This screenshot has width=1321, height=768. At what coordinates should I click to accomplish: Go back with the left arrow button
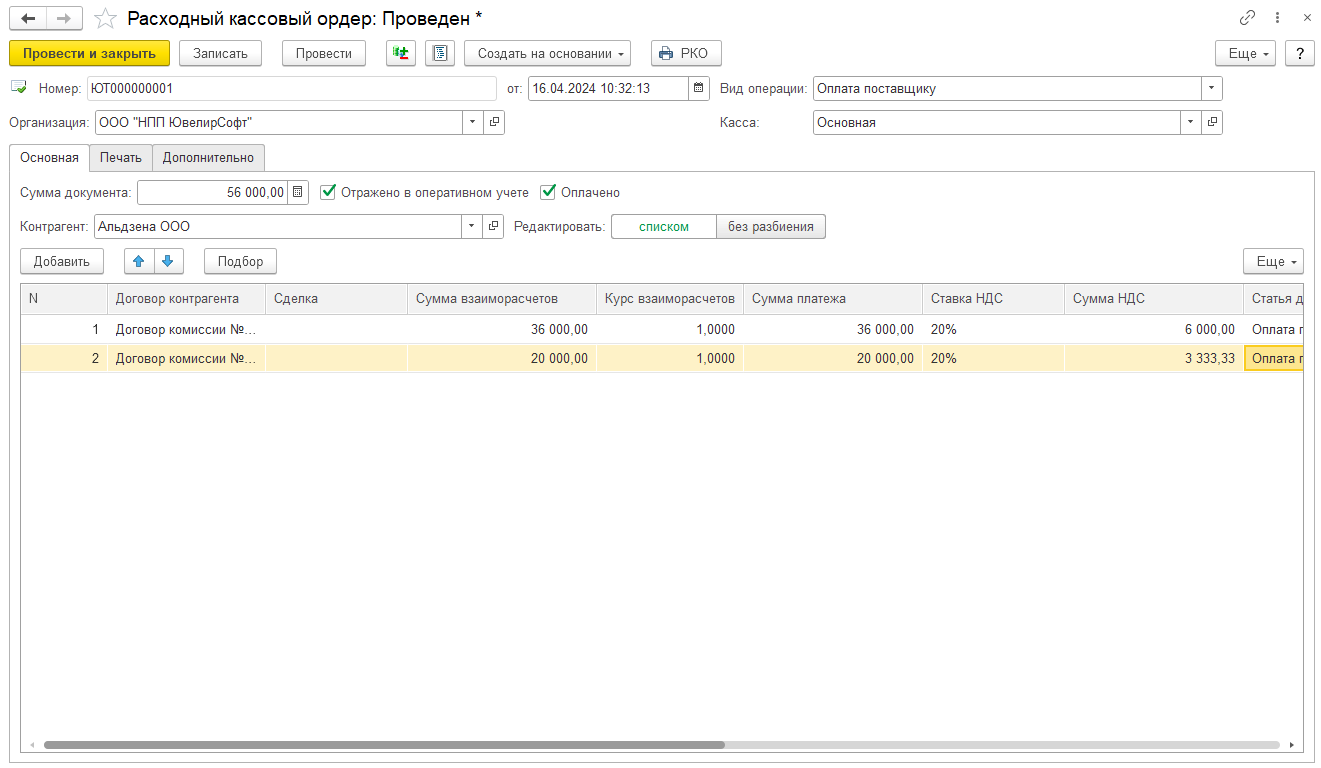point(28,18)
